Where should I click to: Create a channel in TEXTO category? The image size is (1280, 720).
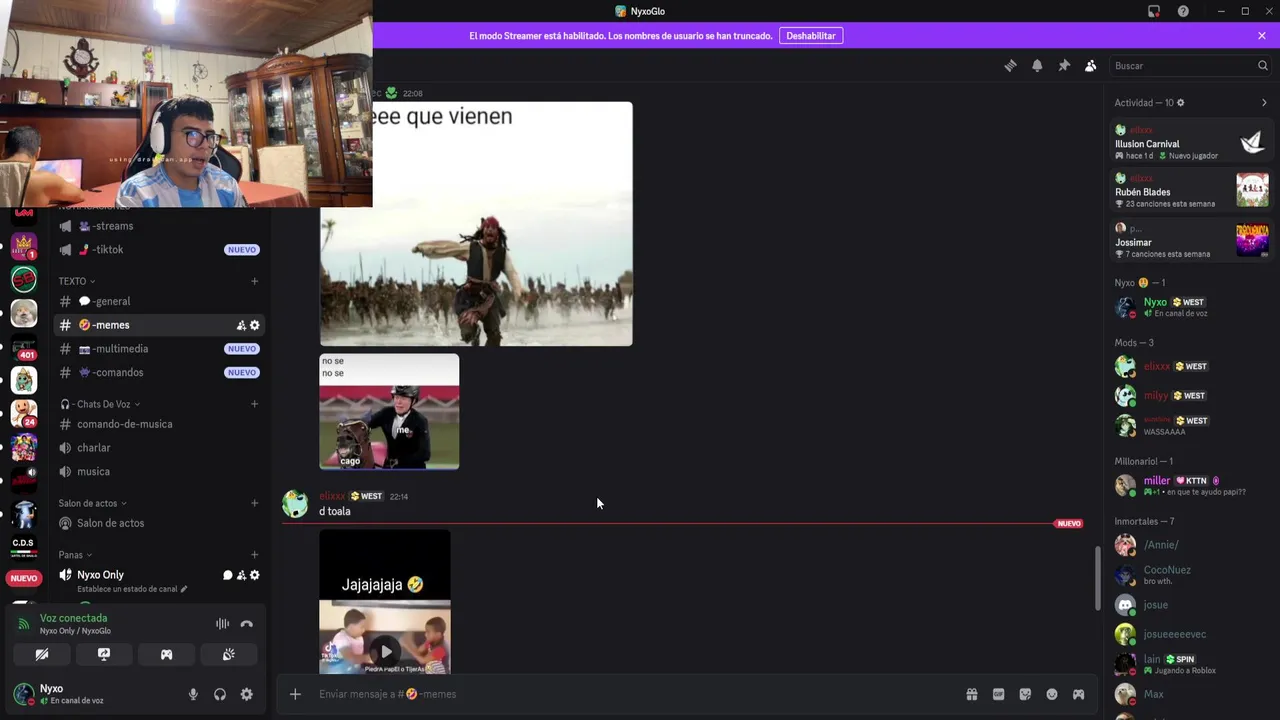pos(255,281)
